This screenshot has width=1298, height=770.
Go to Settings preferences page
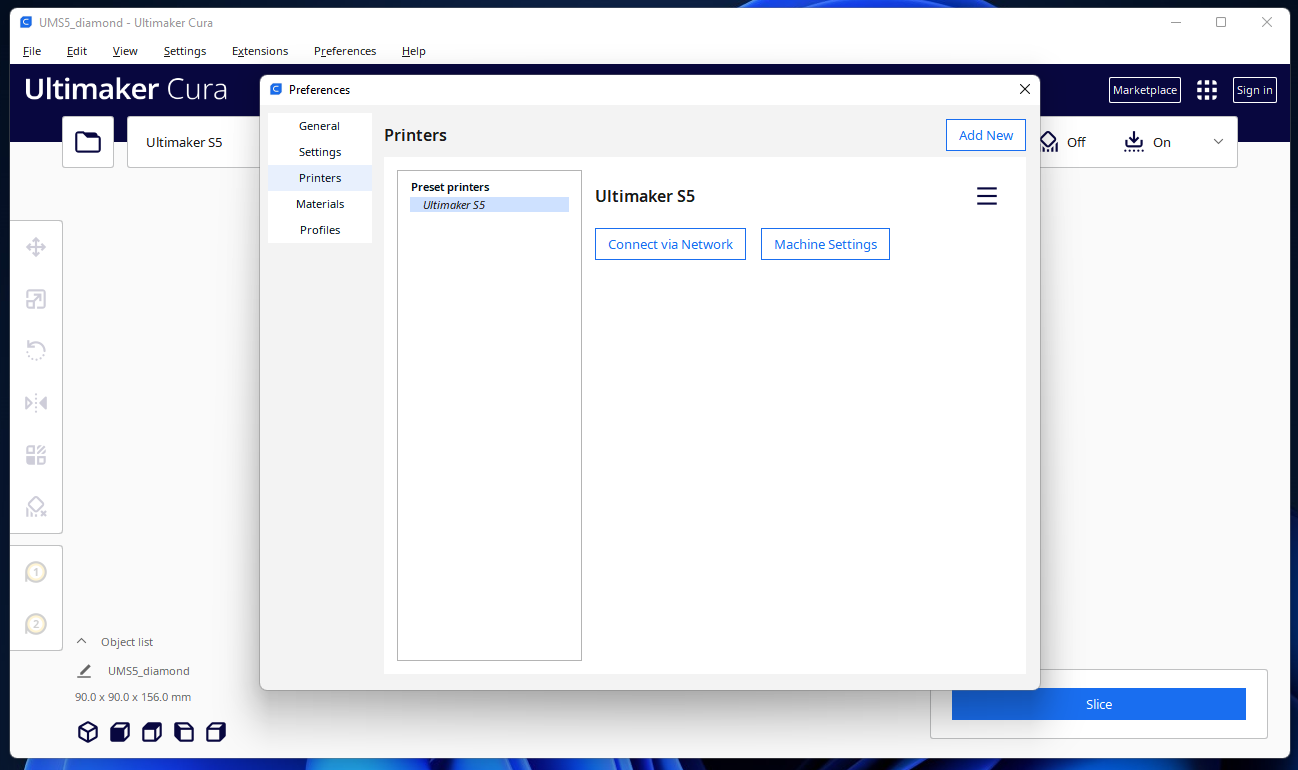tap(320, 152)
